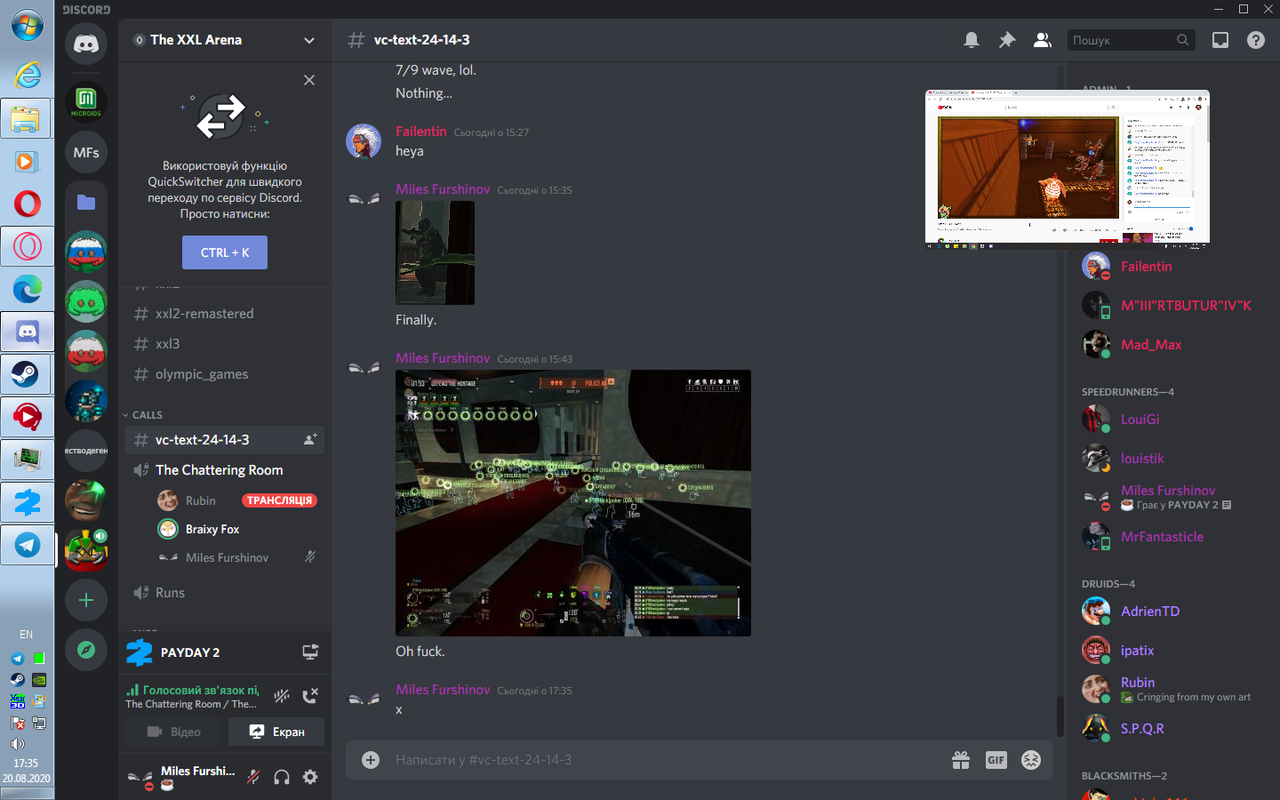The width and height of the screenshot is (1280, 800).
Task: Close the QuickSwitcher tip
Action: coord(309,80)
